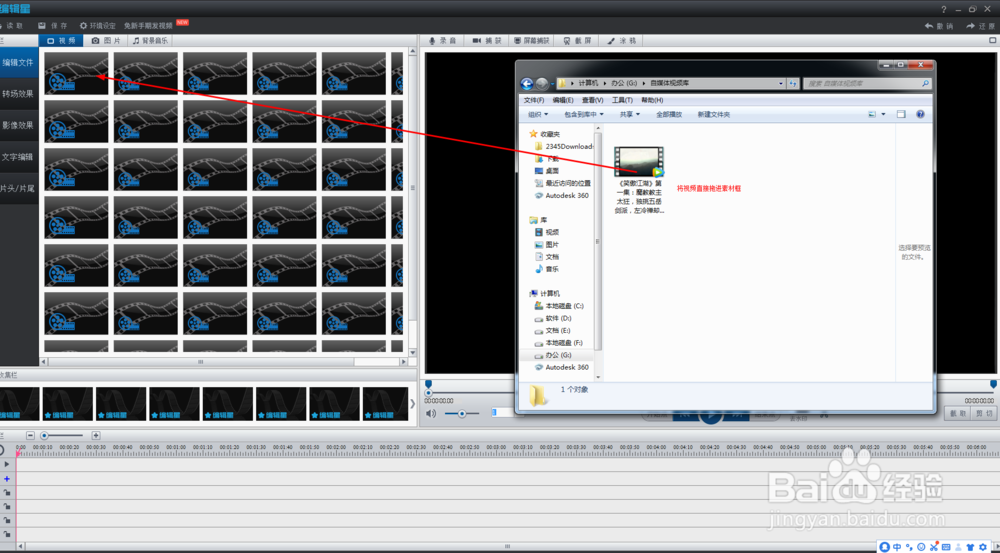Screen dimensions: 1000x553
Task: Click the 保存 save icon in the toolbar
Action: point(42,26)
